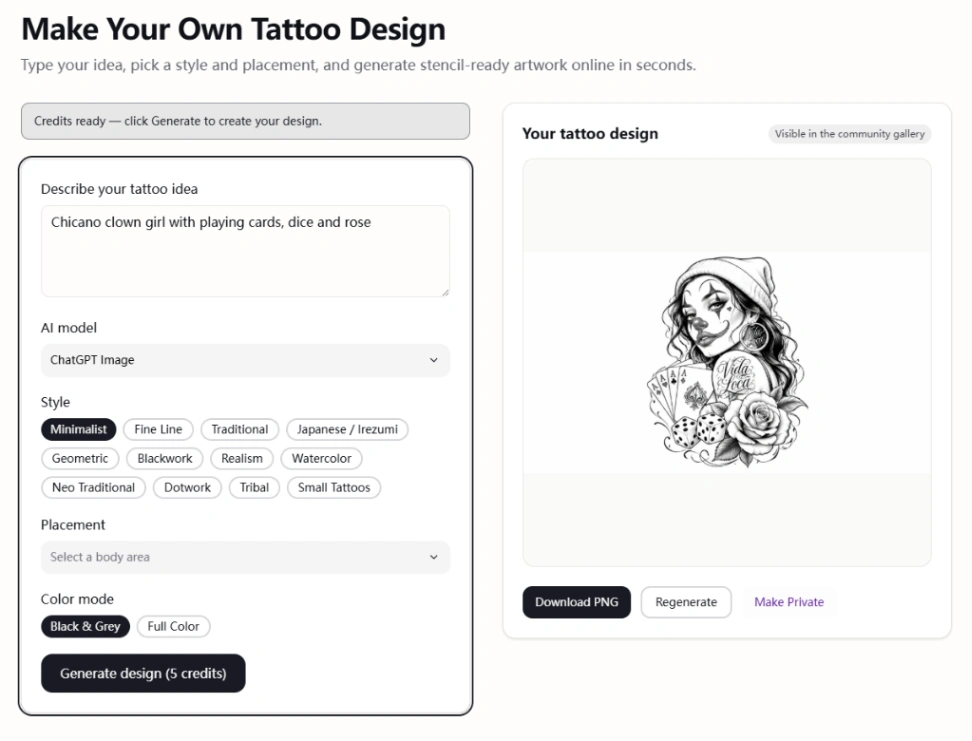Select Japanese / Irezumi style

click(x=347, y=429)
